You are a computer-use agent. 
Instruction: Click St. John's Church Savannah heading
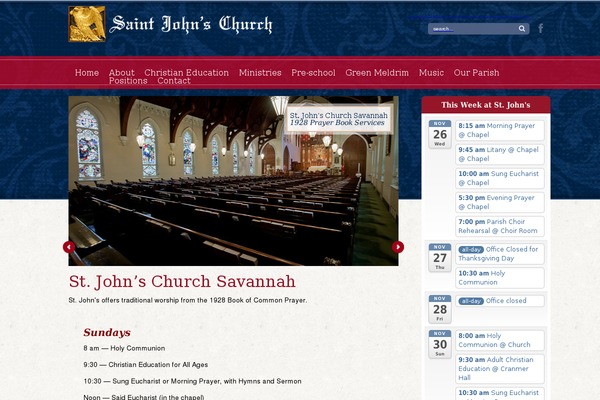tap(182, 282)
